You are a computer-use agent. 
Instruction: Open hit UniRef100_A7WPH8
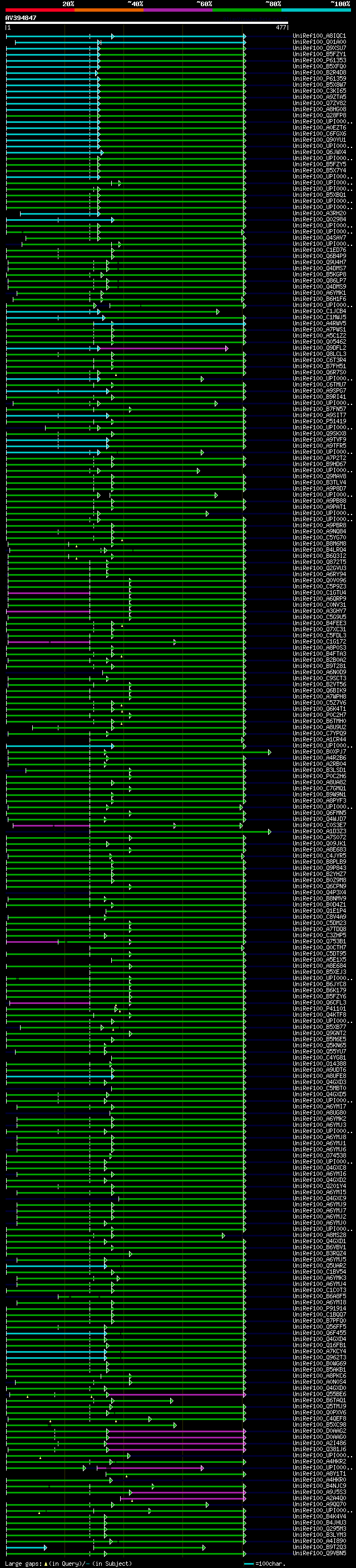319,697
